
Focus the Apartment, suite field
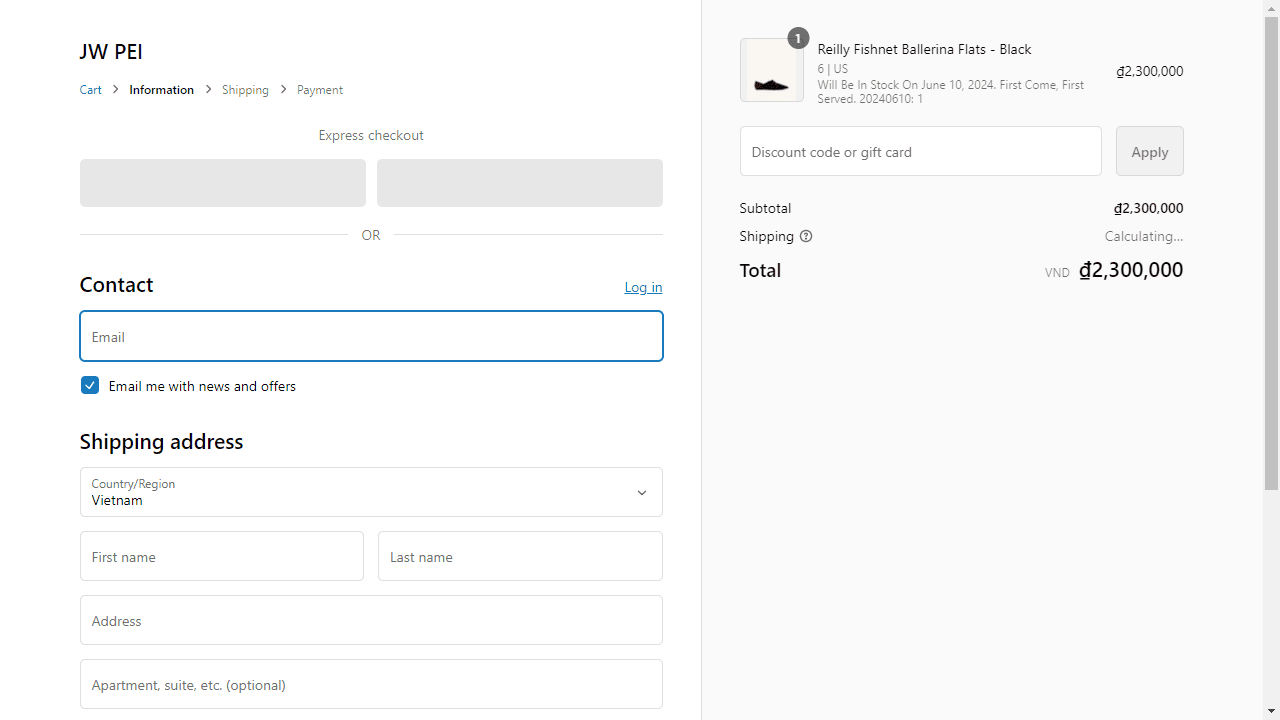(371, 684)
